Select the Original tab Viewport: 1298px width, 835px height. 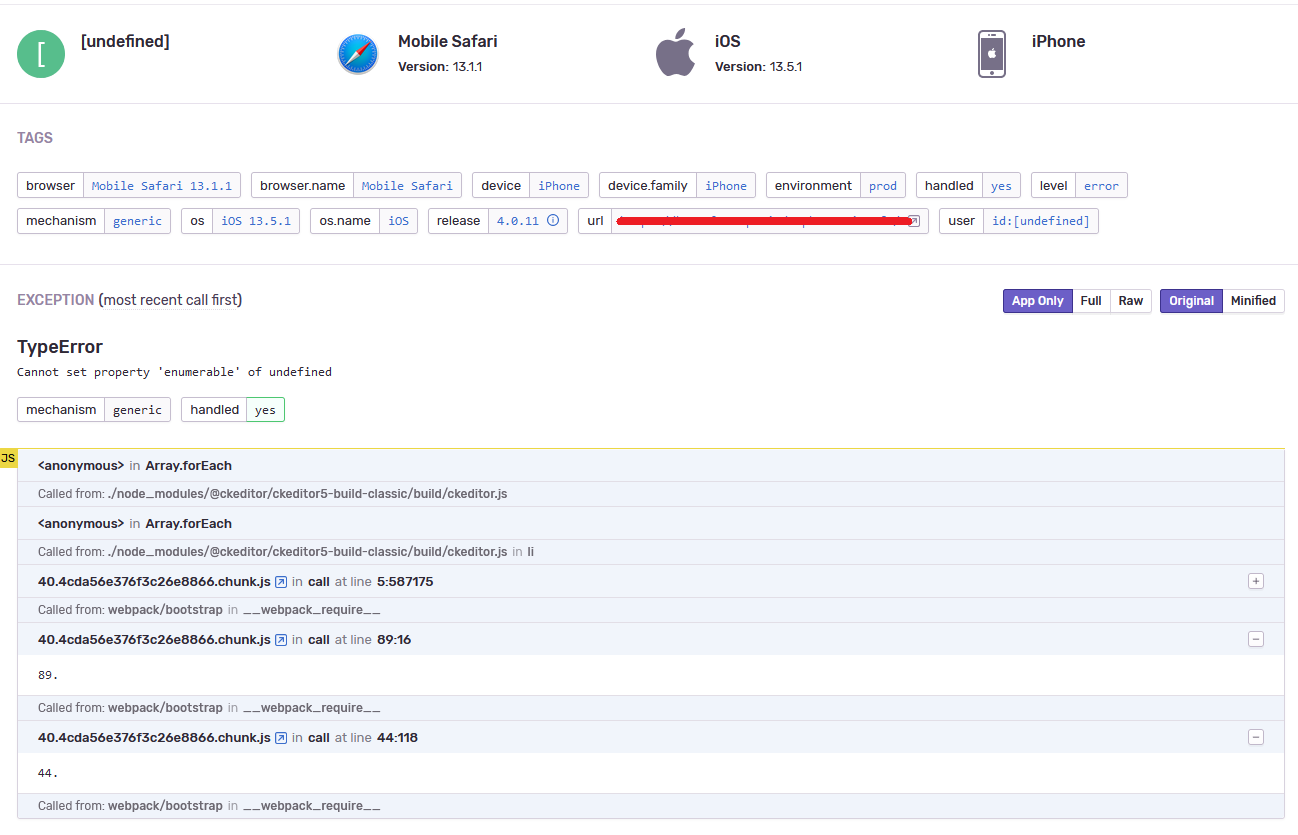[1190, 300]
